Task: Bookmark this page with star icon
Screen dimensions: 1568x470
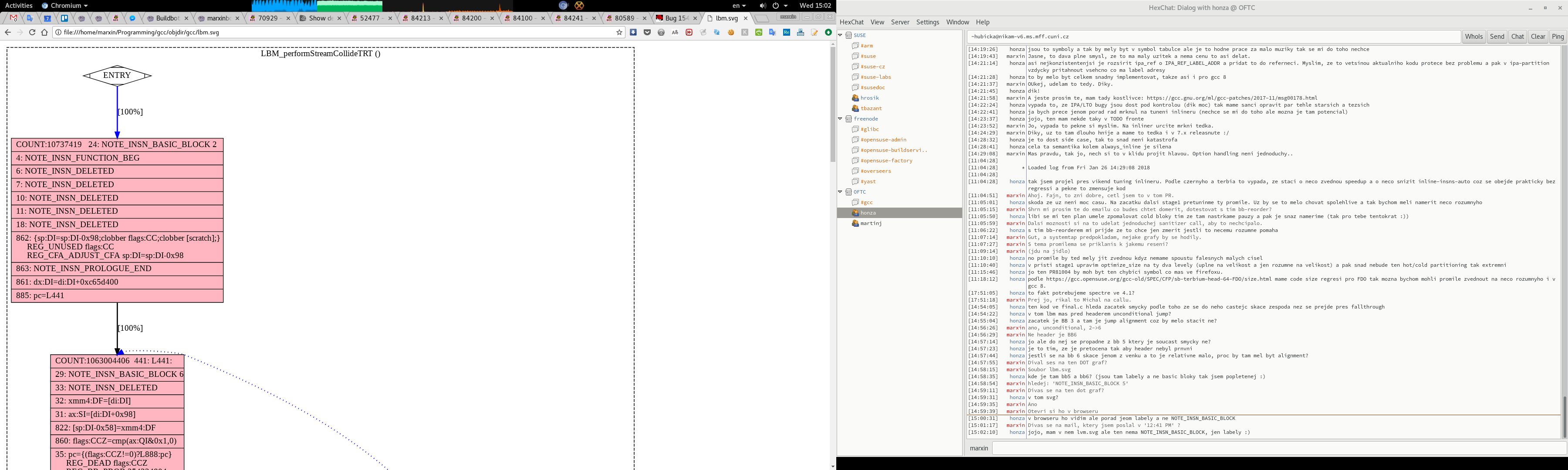Action: [x=620, y=32]
